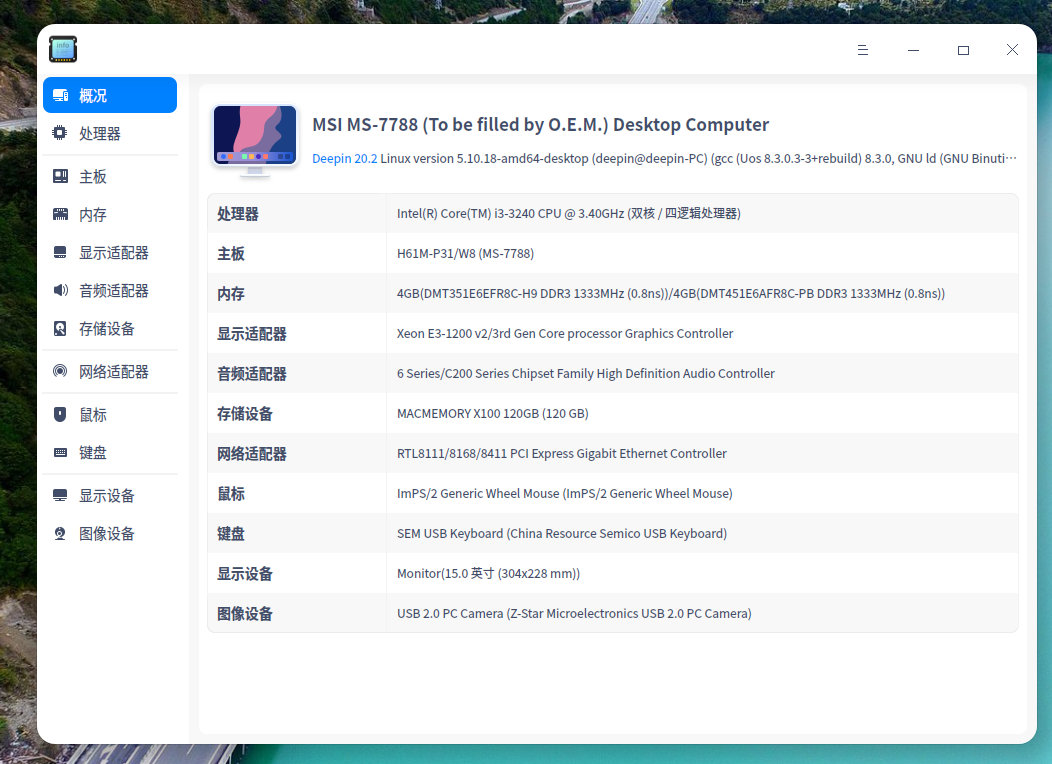Click the 主板 motherboard icon in sidebar
The height and width of the screenshot is (764, 1052).
pos(60,176)
